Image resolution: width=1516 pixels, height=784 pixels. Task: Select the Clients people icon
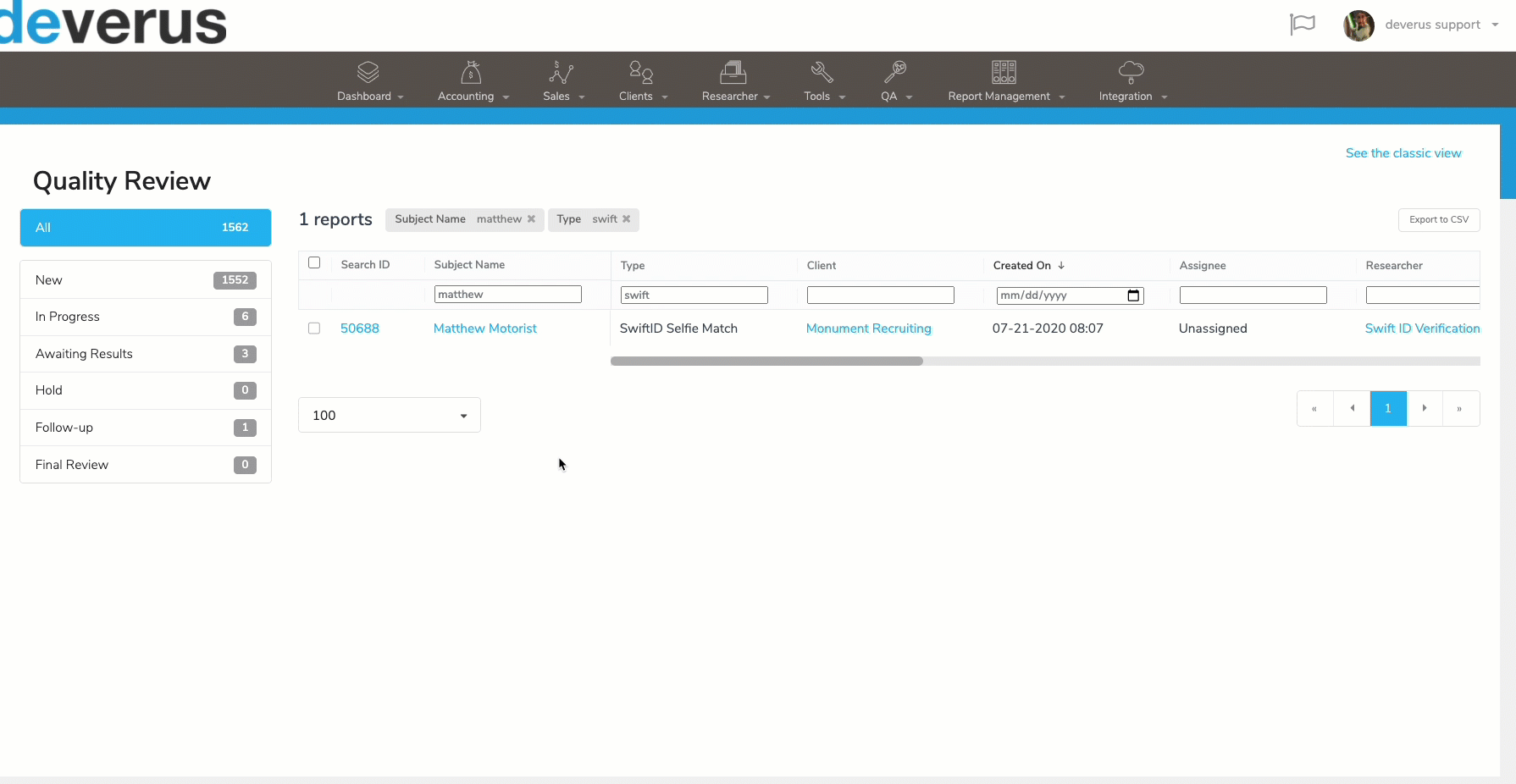point(641,72)
